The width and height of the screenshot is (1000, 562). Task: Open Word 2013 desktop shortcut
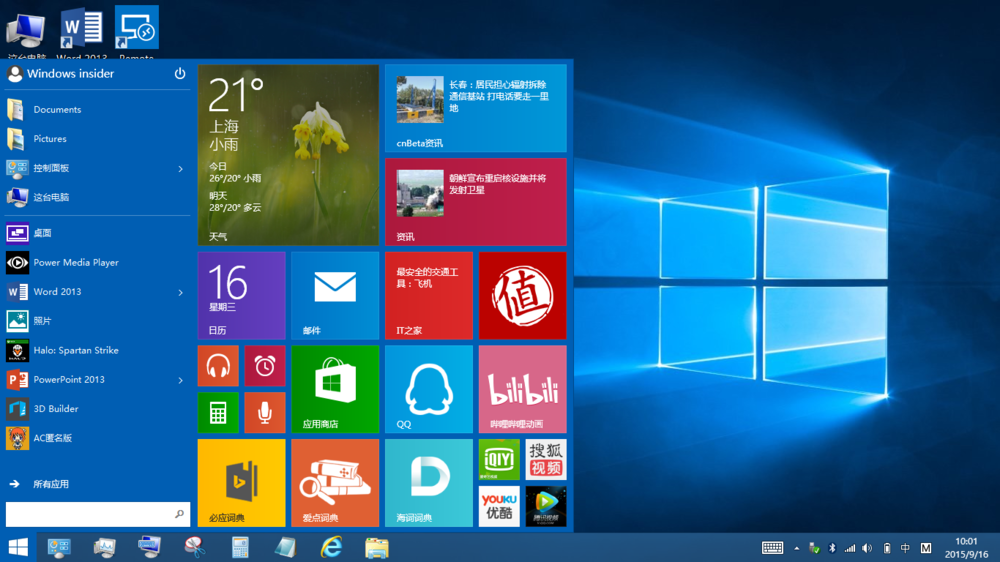tap(82, 33)
